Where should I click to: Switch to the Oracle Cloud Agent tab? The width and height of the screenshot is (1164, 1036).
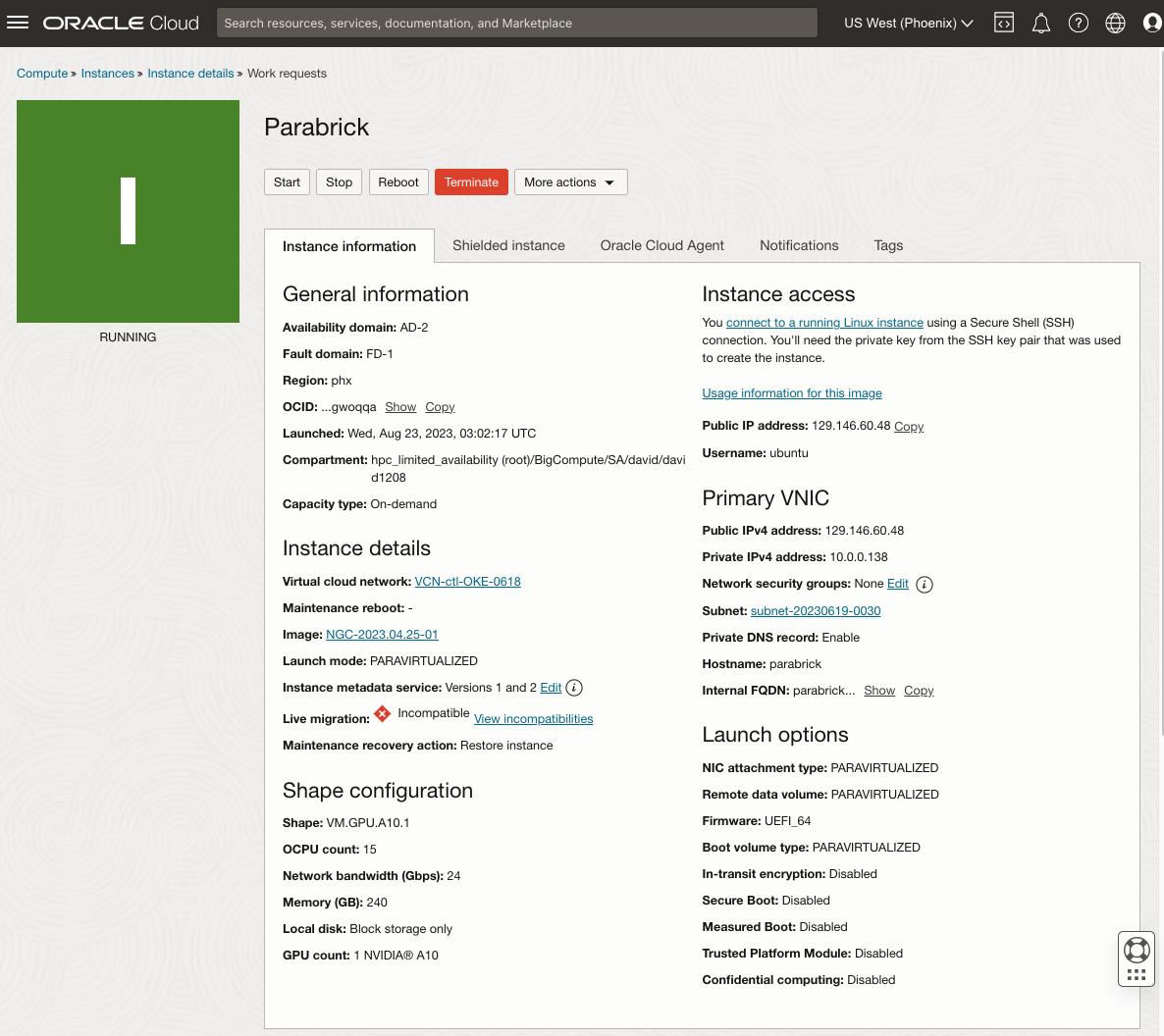[x=661, y=245]
